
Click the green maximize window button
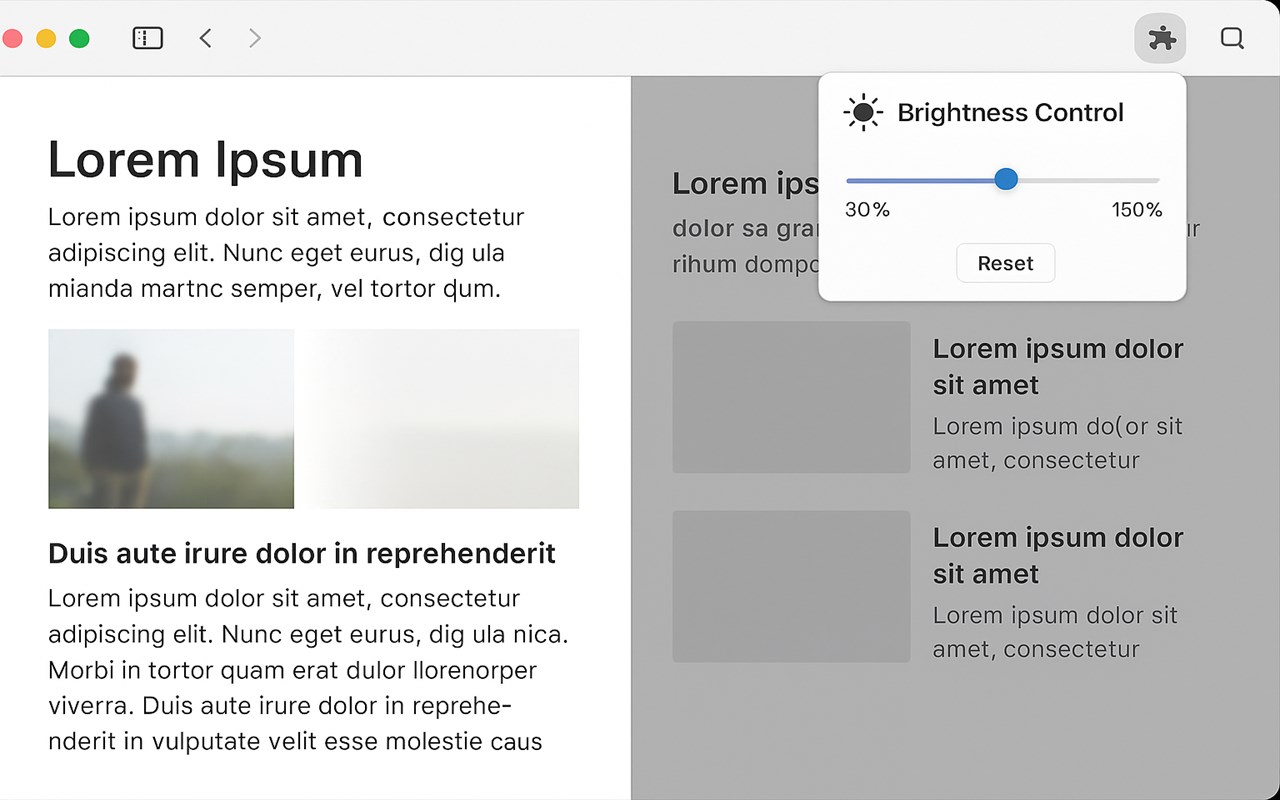coord(79,38)
